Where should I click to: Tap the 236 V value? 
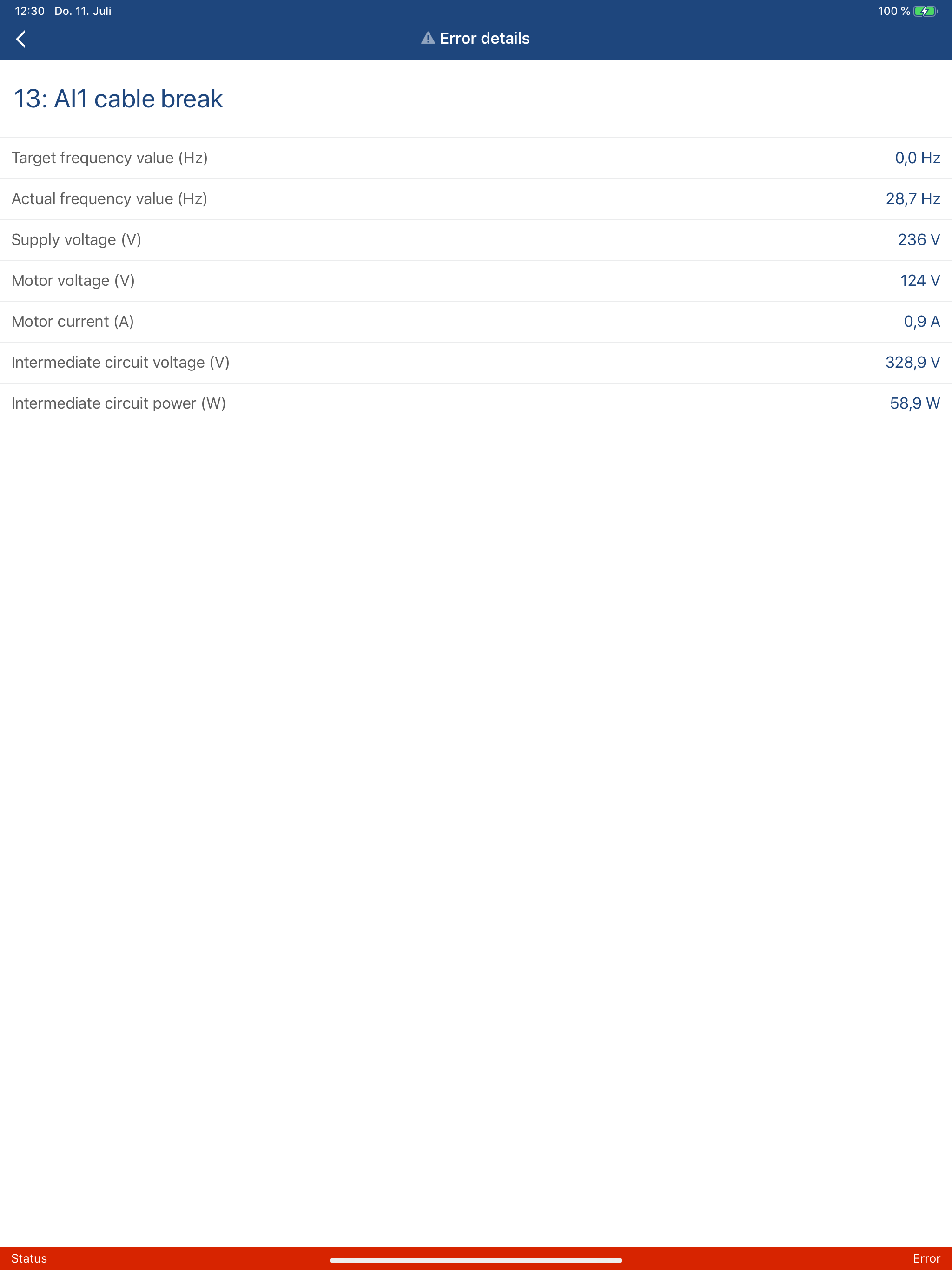tap(919, 239)
